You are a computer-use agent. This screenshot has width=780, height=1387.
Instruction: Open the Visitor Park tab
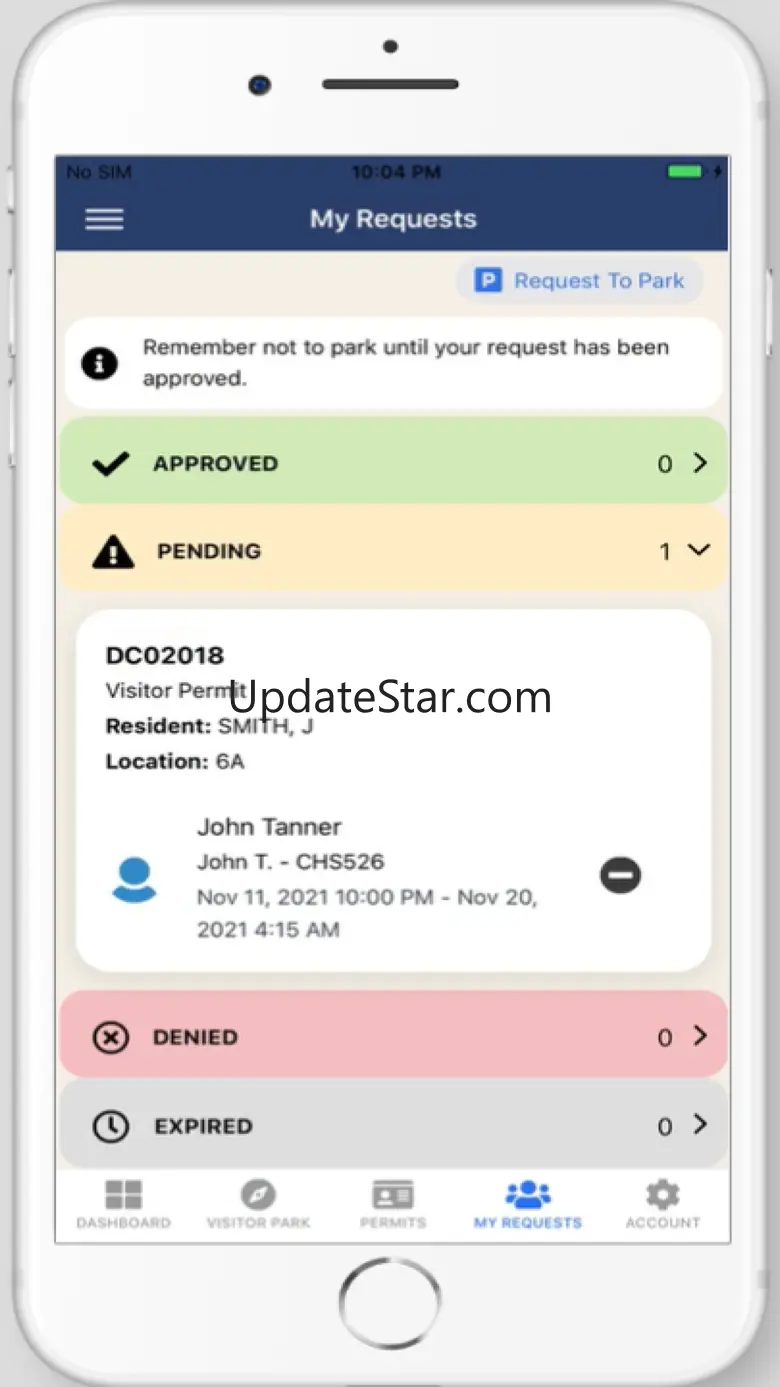(258, 1204)
